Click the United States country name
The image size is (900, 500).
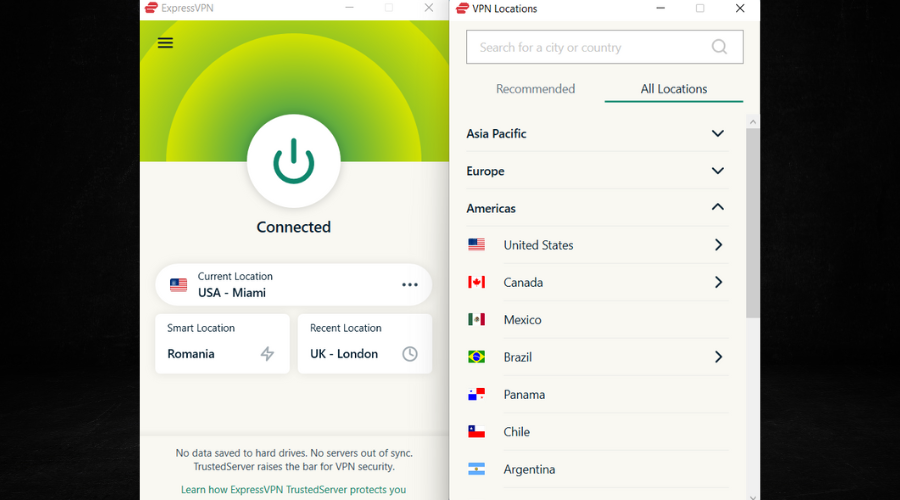pyautogui.click(x=538, y=245)
